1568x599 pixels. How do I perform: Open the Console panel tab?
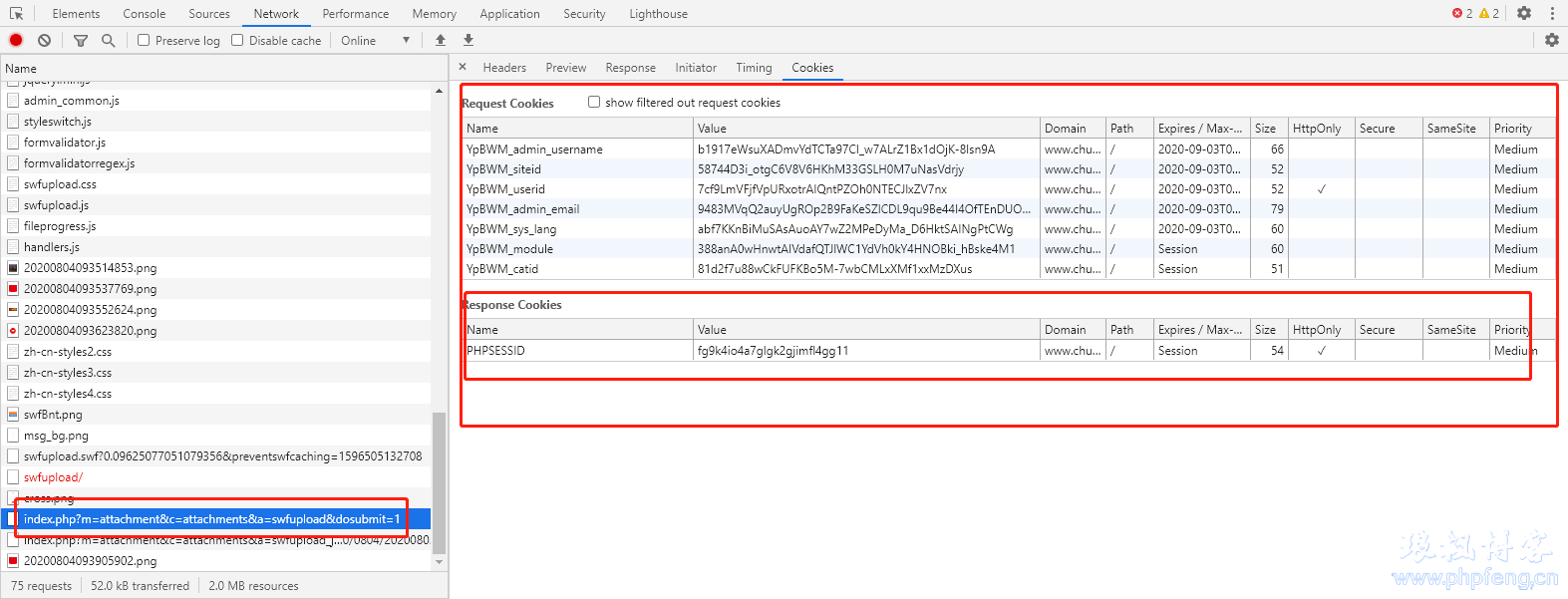coord(145,14)
